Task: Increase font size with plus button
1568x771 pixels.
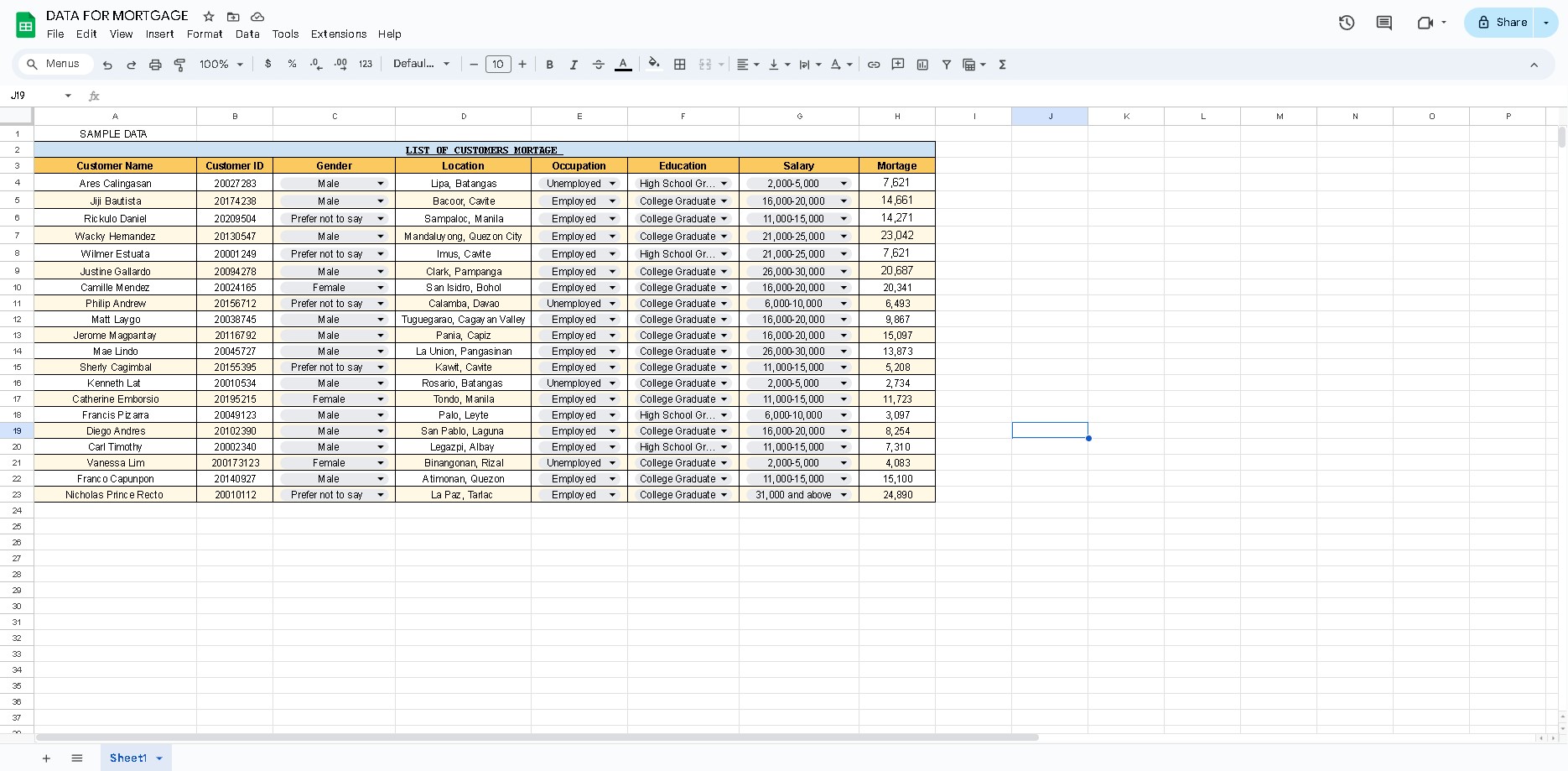Action: tap(522, 65)
